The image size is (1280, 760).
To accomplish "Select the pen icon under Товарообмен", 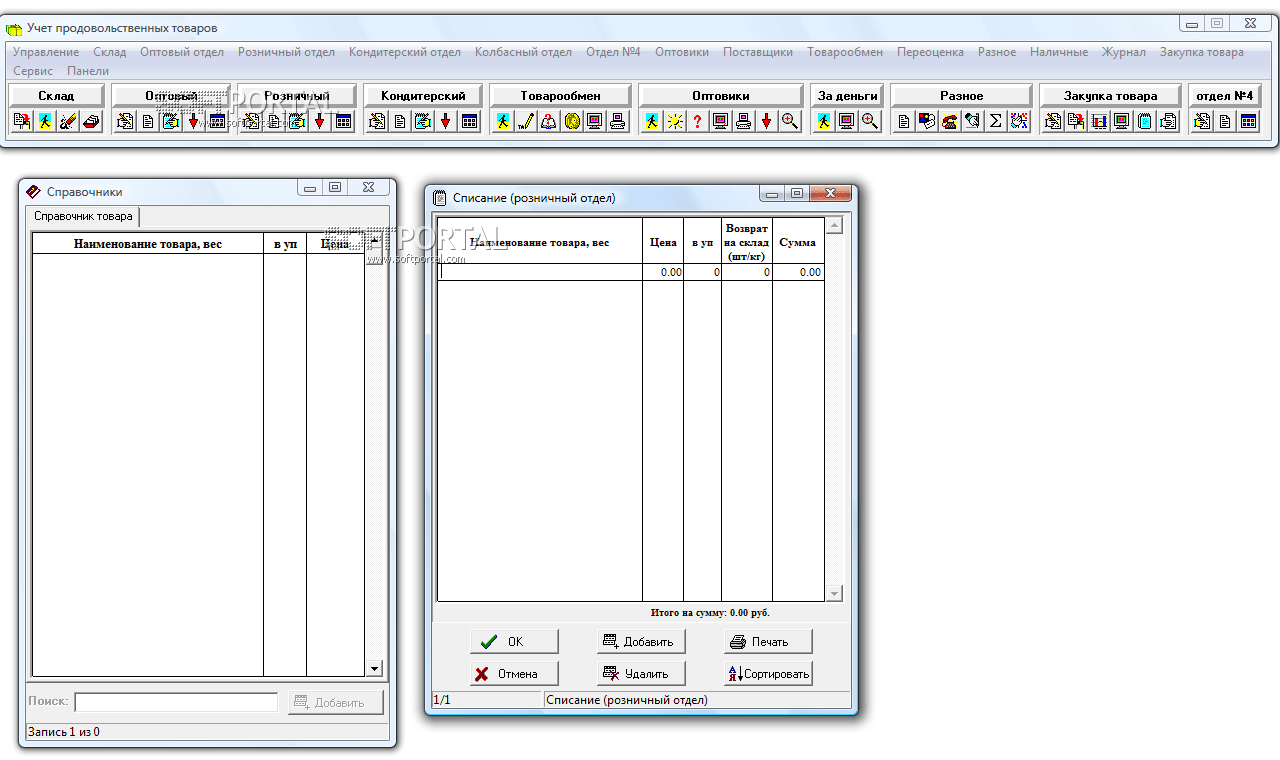I will pos(526,121).
